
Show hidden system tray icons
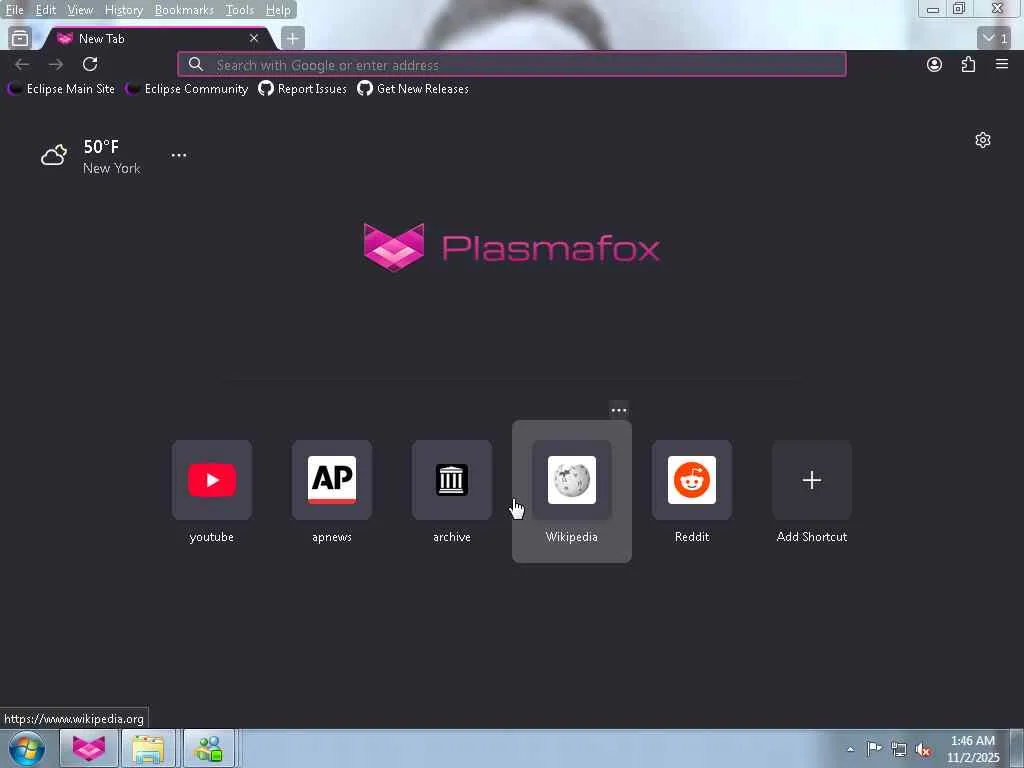pos(850,749)
